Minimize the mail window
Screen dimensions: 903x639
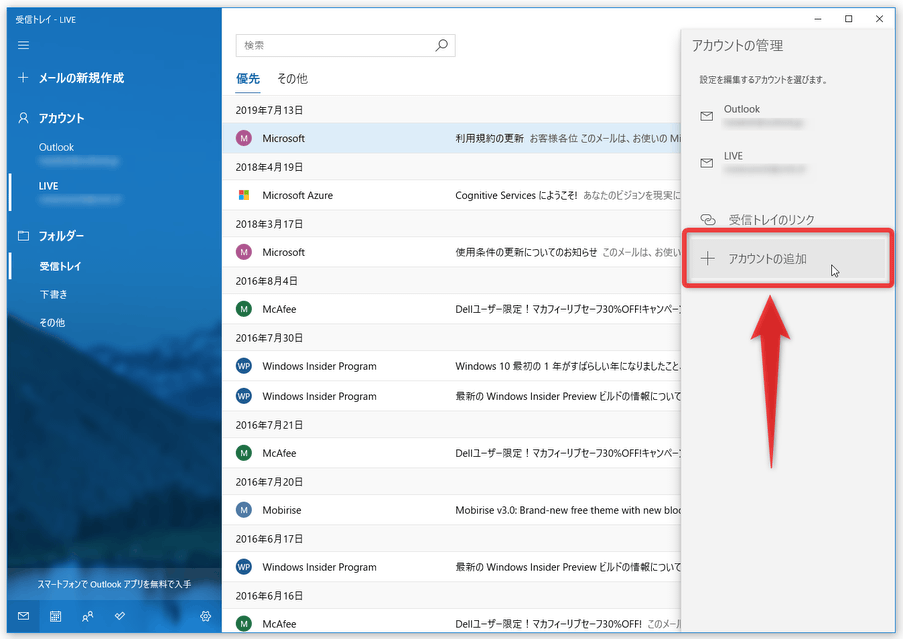tap(818, 19)
